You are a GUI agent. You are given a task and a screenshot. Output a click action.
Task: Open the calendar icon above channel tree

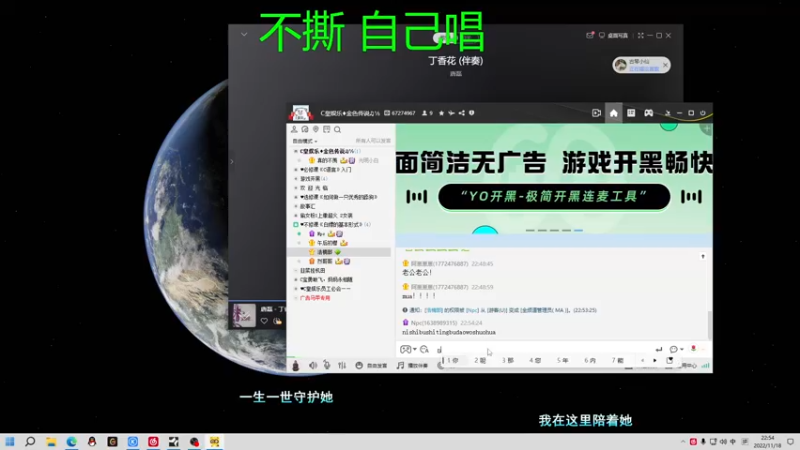coord(327,130)
